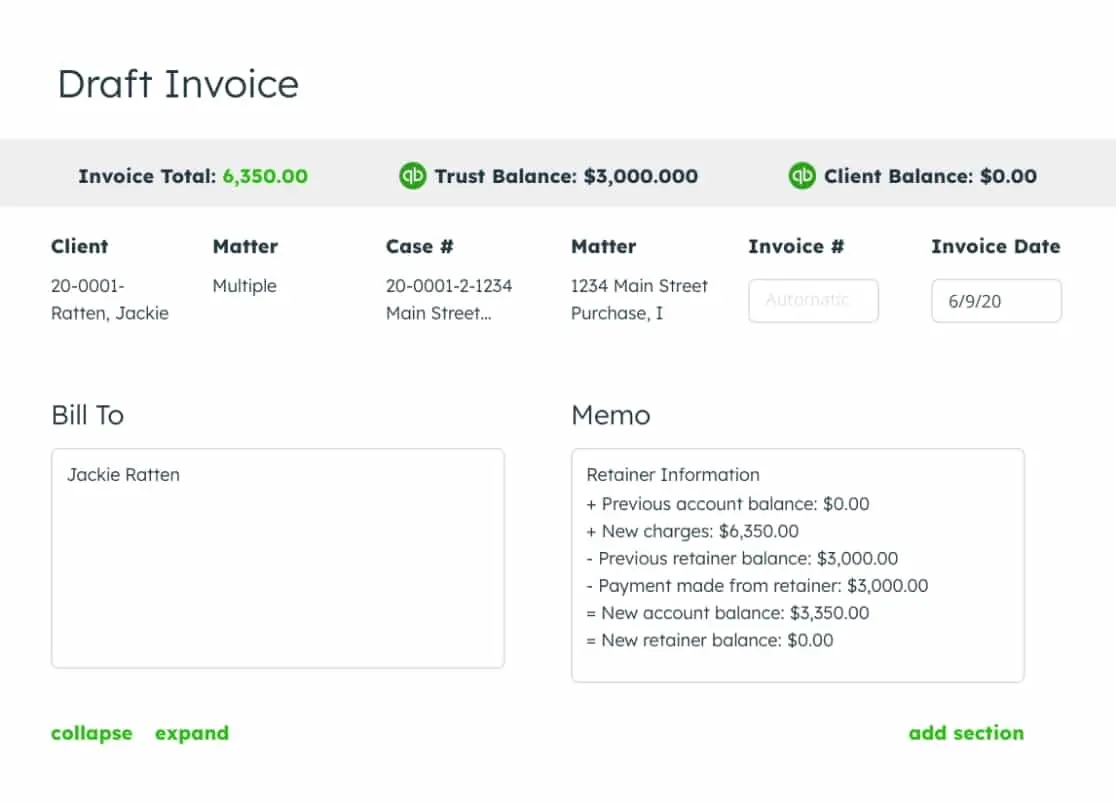Click the QuickBooks icon beside Client Balance
This screenshot has height=804, width=1116.
coord(800,176)
